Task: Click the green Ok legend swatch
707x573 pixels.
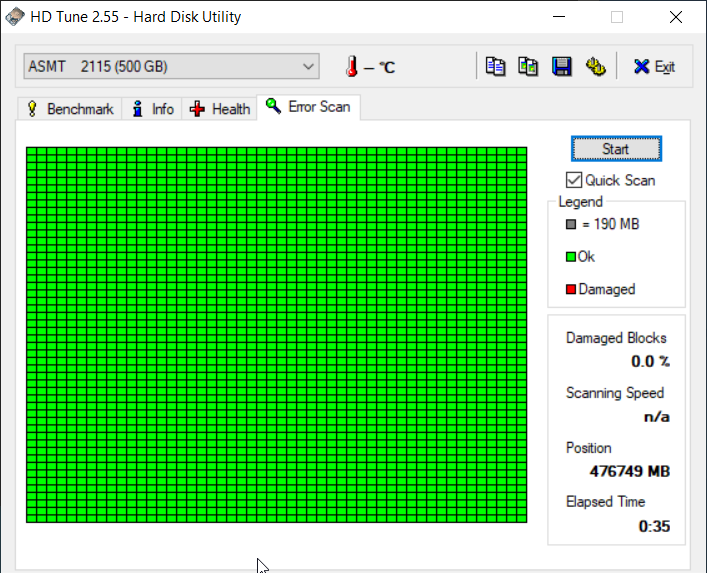Action: (x=571, y=257)
